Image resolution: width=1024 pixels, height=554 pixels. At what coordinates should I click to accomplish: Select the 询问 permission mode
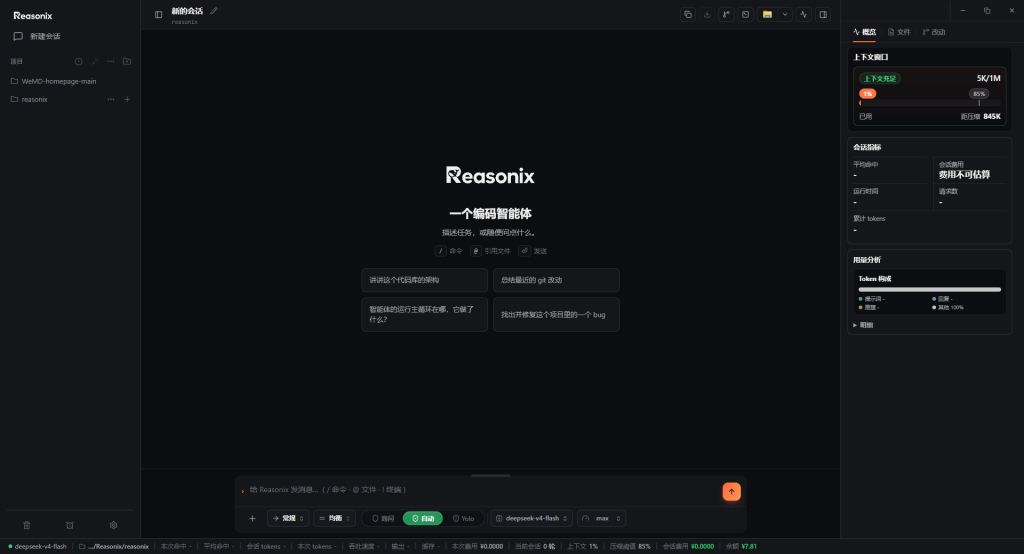pyautogui.click(x=383, y=519)
